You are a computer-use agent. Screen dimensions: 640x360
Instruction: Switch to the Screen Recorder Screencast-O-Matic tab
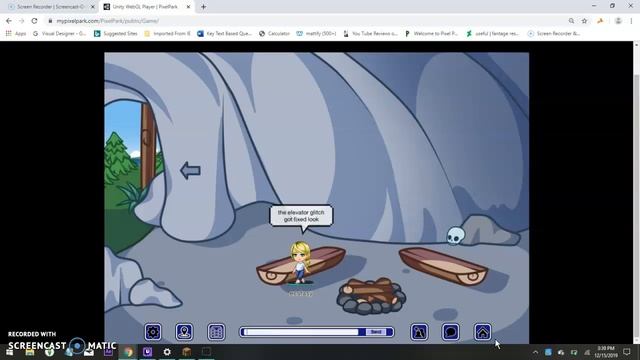pyautogui.click(x=50, y=7)
